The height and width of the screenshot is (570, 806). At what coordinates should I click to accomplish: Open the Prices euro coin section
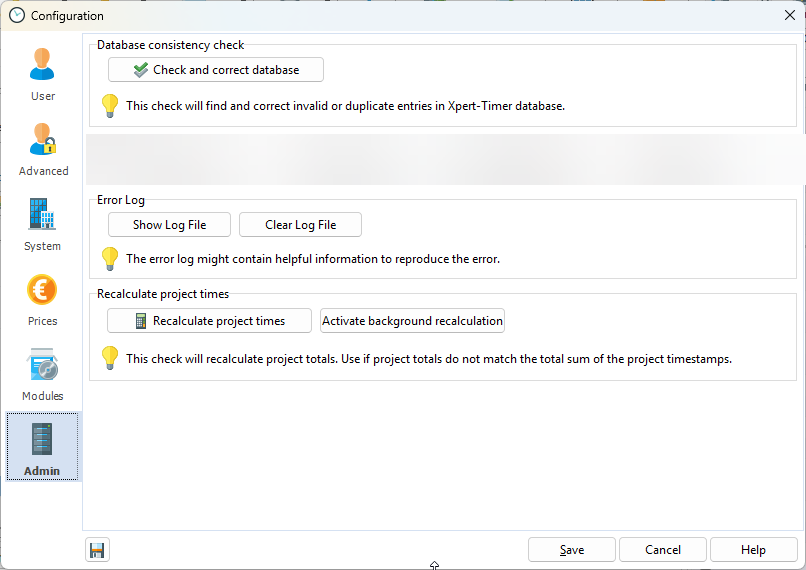tap(43, 298)
